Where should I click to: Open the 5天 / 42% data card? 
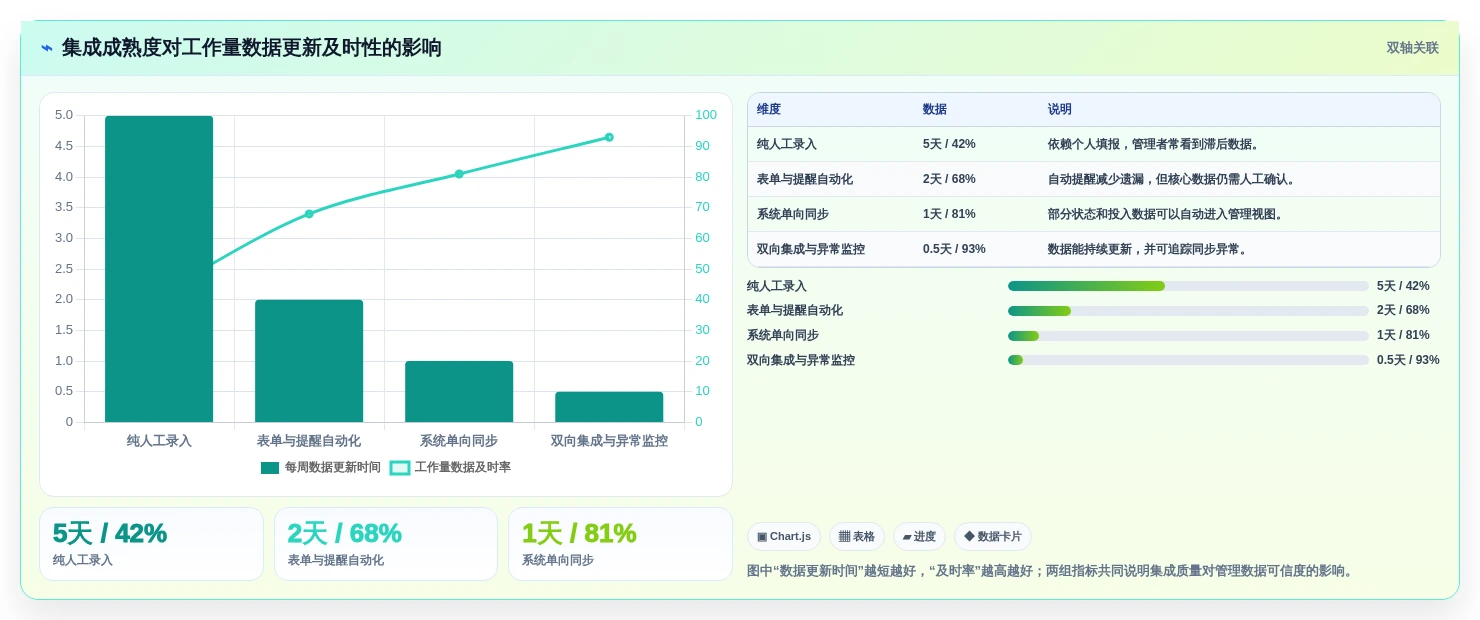(x=151, y=544)
